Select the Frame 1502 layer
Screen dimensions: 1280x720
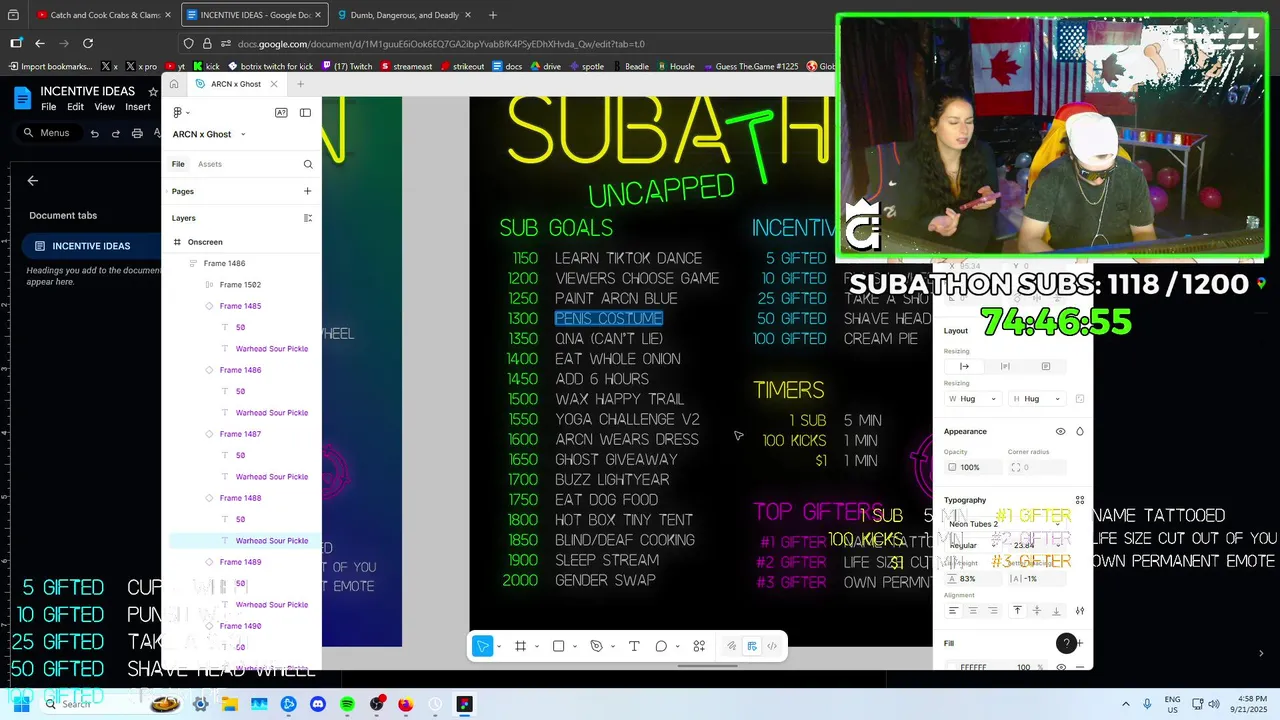241,285
